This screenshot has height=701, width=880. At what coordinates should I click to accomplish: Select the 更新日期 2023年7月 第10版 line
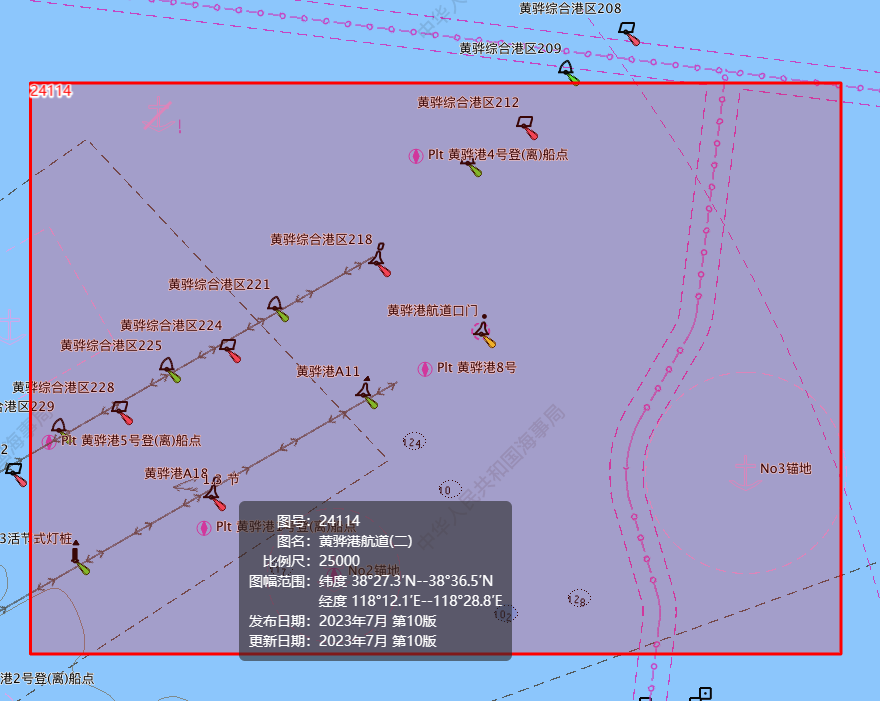[342, 641]
